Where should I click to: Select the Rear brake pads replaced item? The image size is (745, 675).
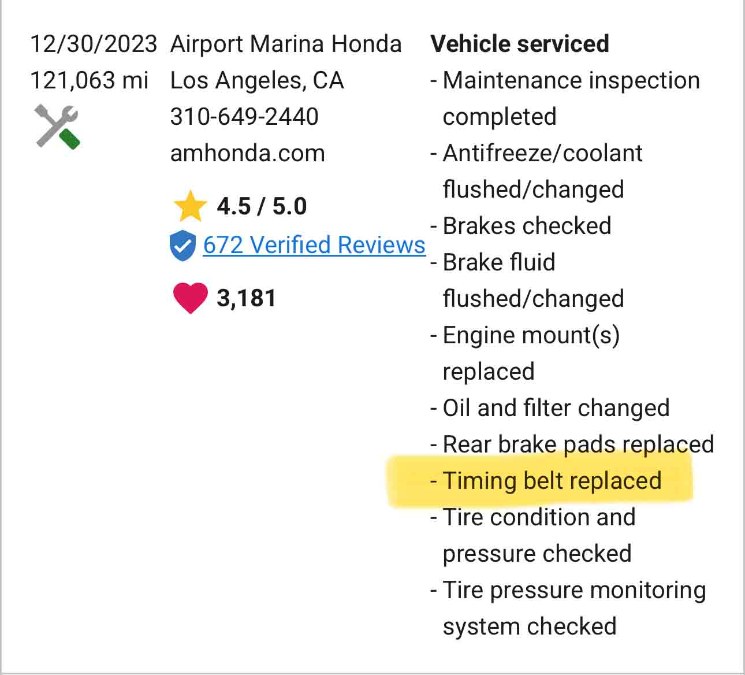[572, 445]
